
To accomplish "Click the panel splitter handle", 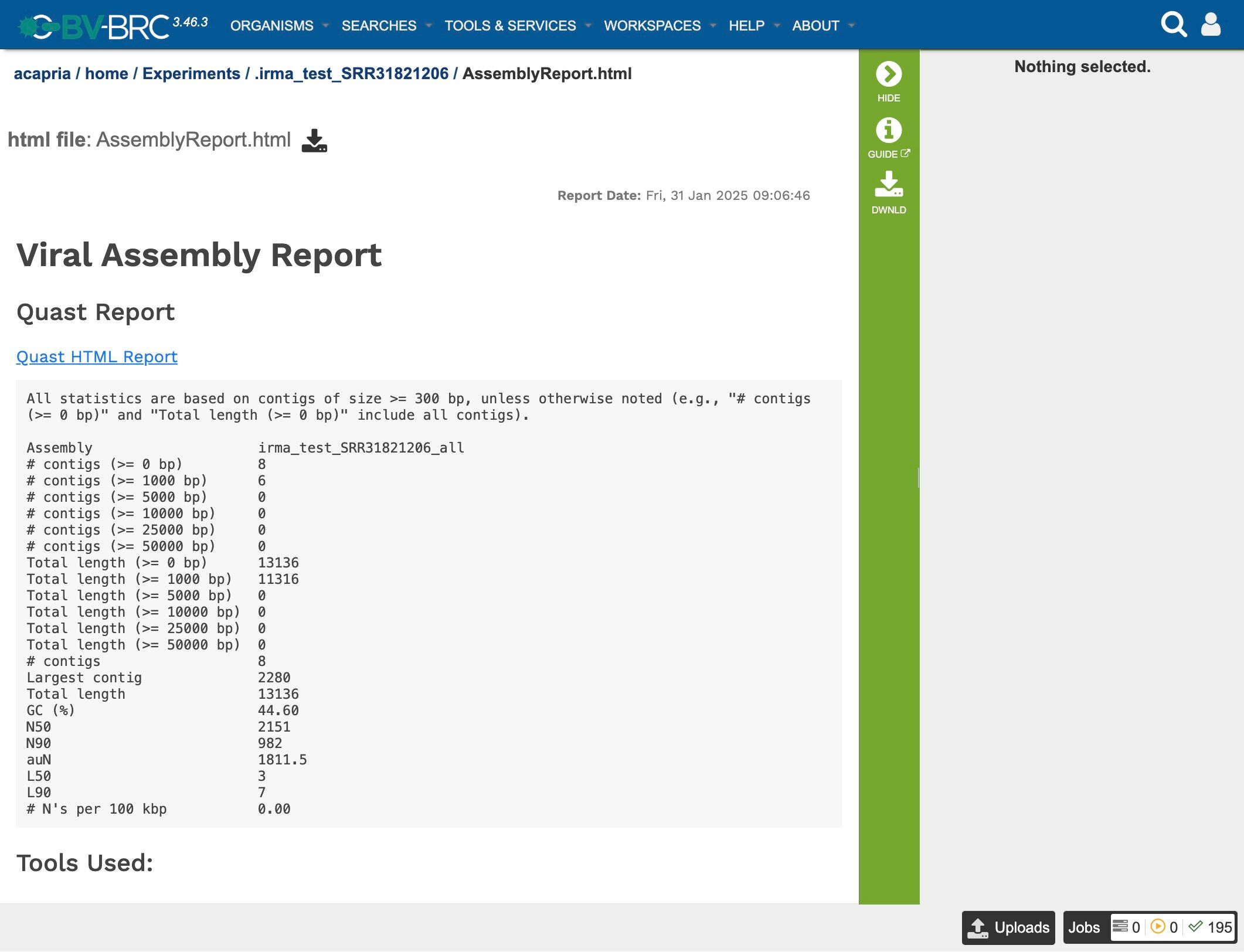I will pos(918,477).
